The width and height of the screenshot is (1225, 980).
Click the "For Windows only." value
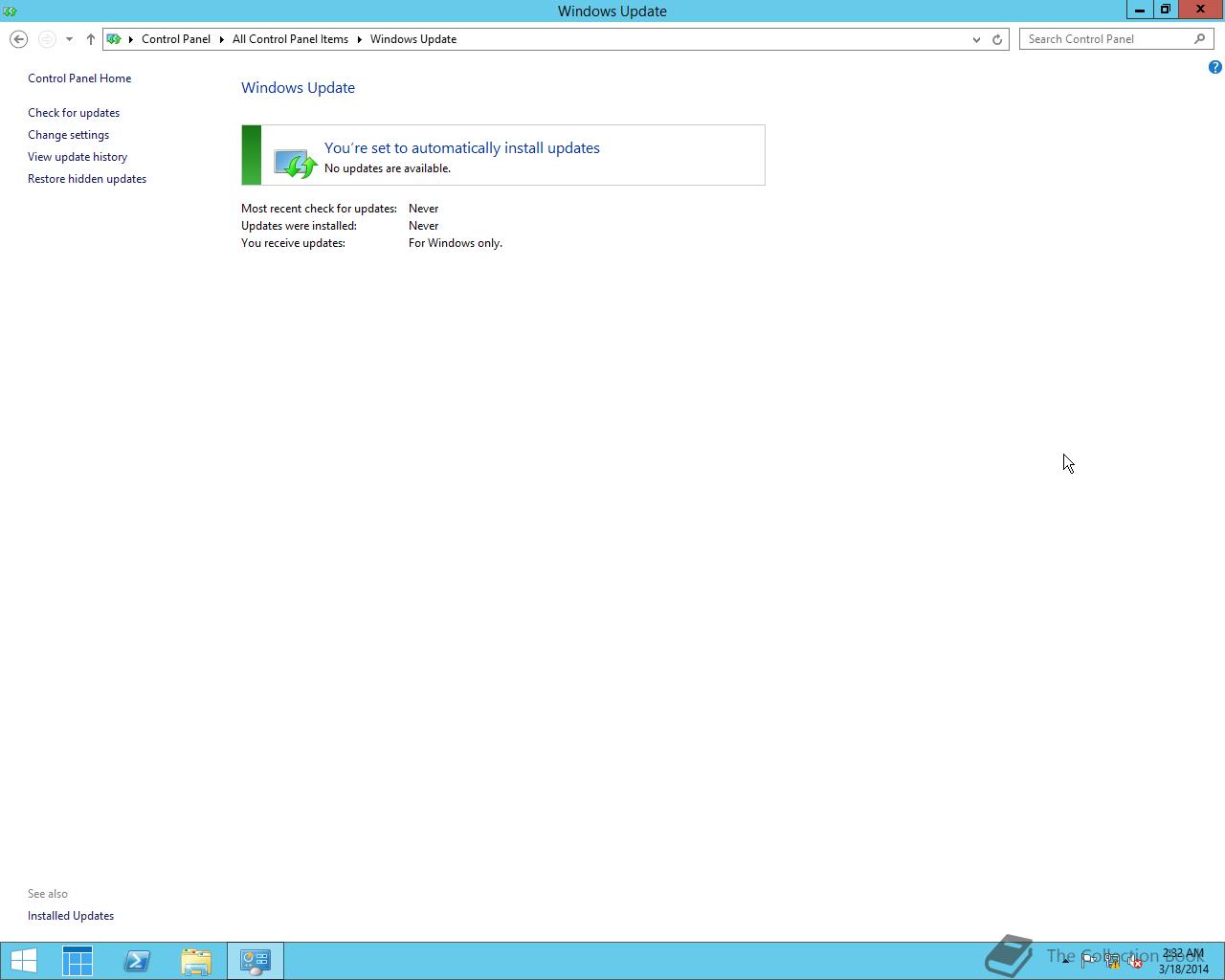456,243
